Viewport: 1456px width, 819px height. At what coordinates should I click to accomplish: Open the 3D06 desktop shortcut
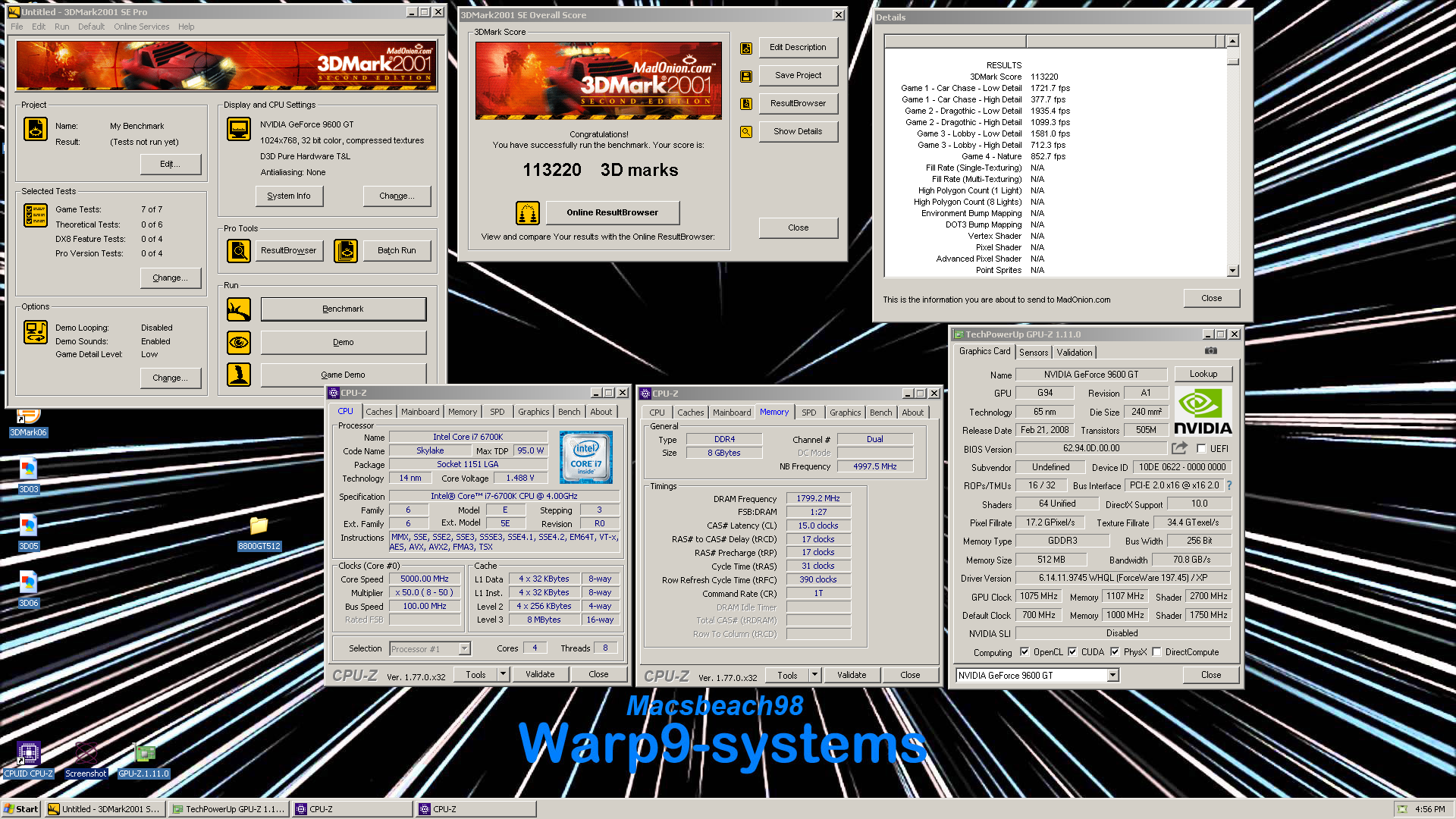[x=28, y=590]
